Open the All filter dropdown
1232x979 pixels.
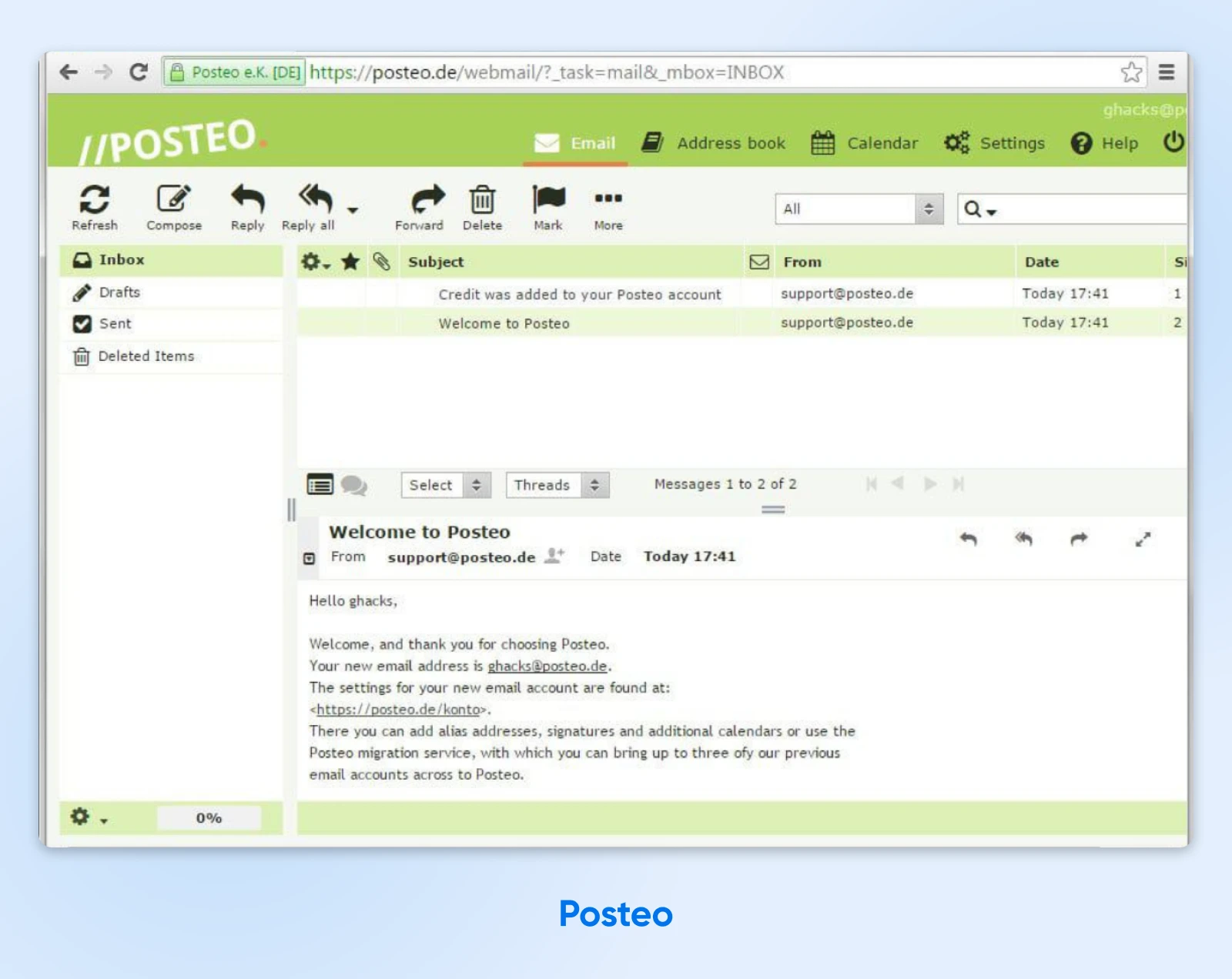coord(858,209)
